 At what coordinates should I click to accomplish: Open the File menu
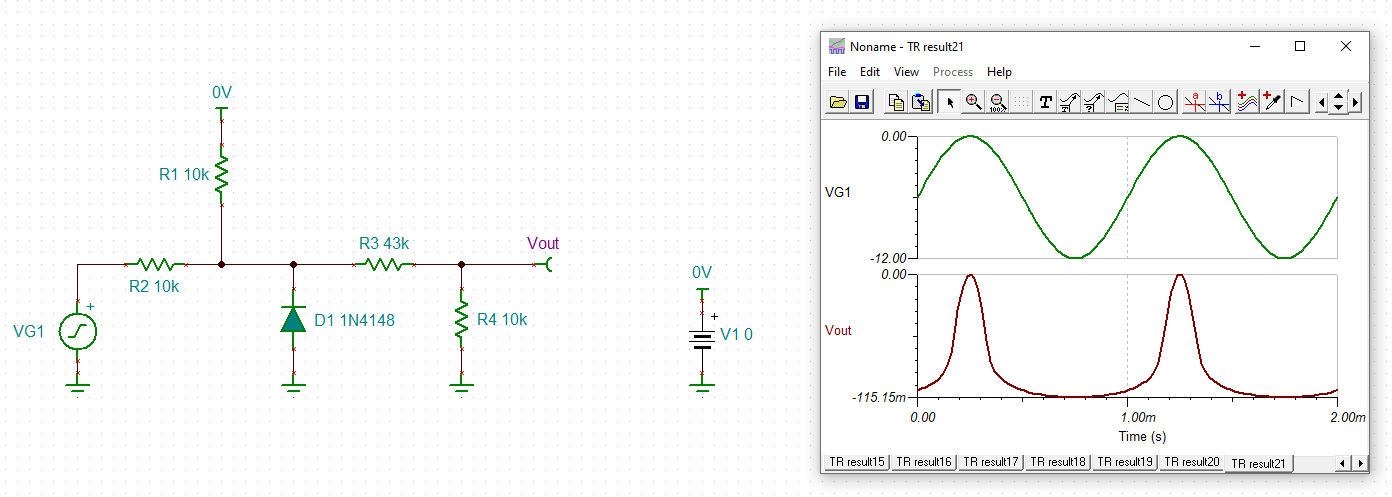coord(837,72)
